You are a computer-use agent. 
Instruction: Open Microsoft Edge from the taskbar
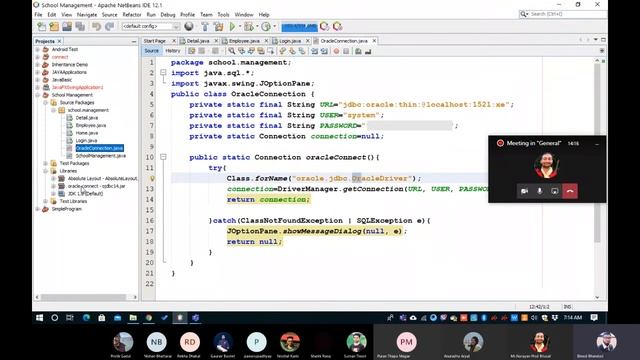tap(87, 318)
